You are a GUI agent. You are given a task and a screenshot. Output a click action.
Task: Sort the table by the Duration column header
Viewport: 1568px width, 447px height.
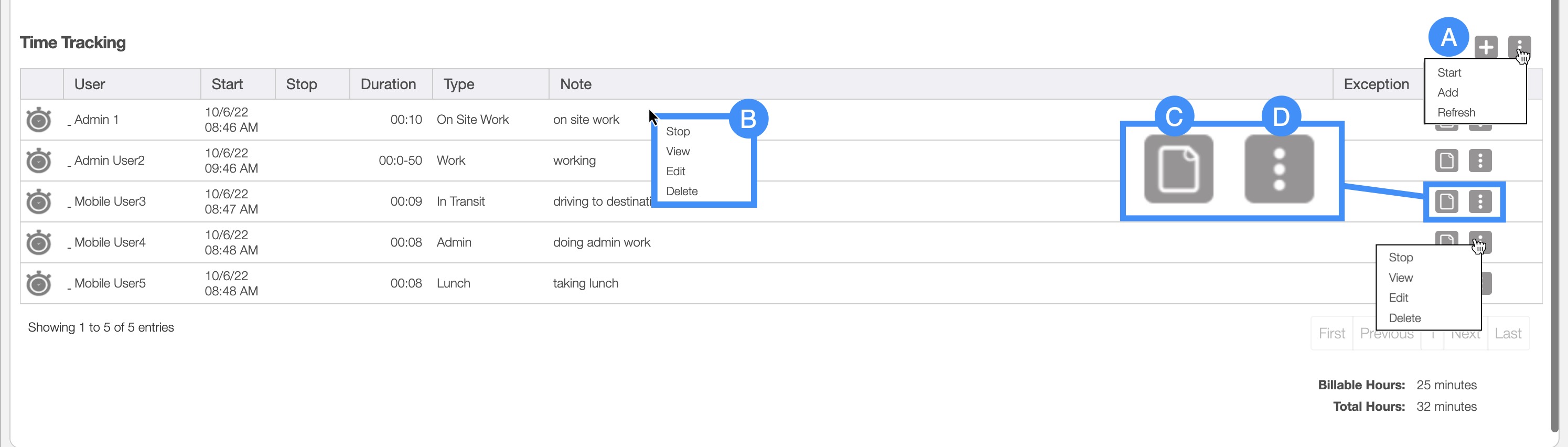coord(388,84)
